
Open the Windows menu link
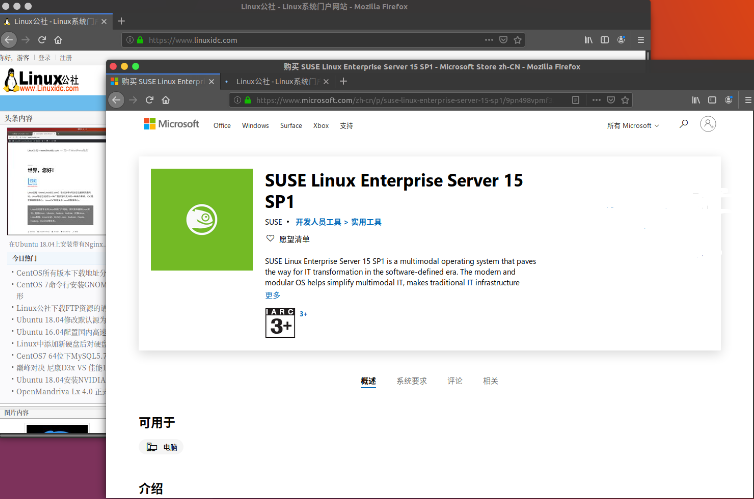coord(255,125)
